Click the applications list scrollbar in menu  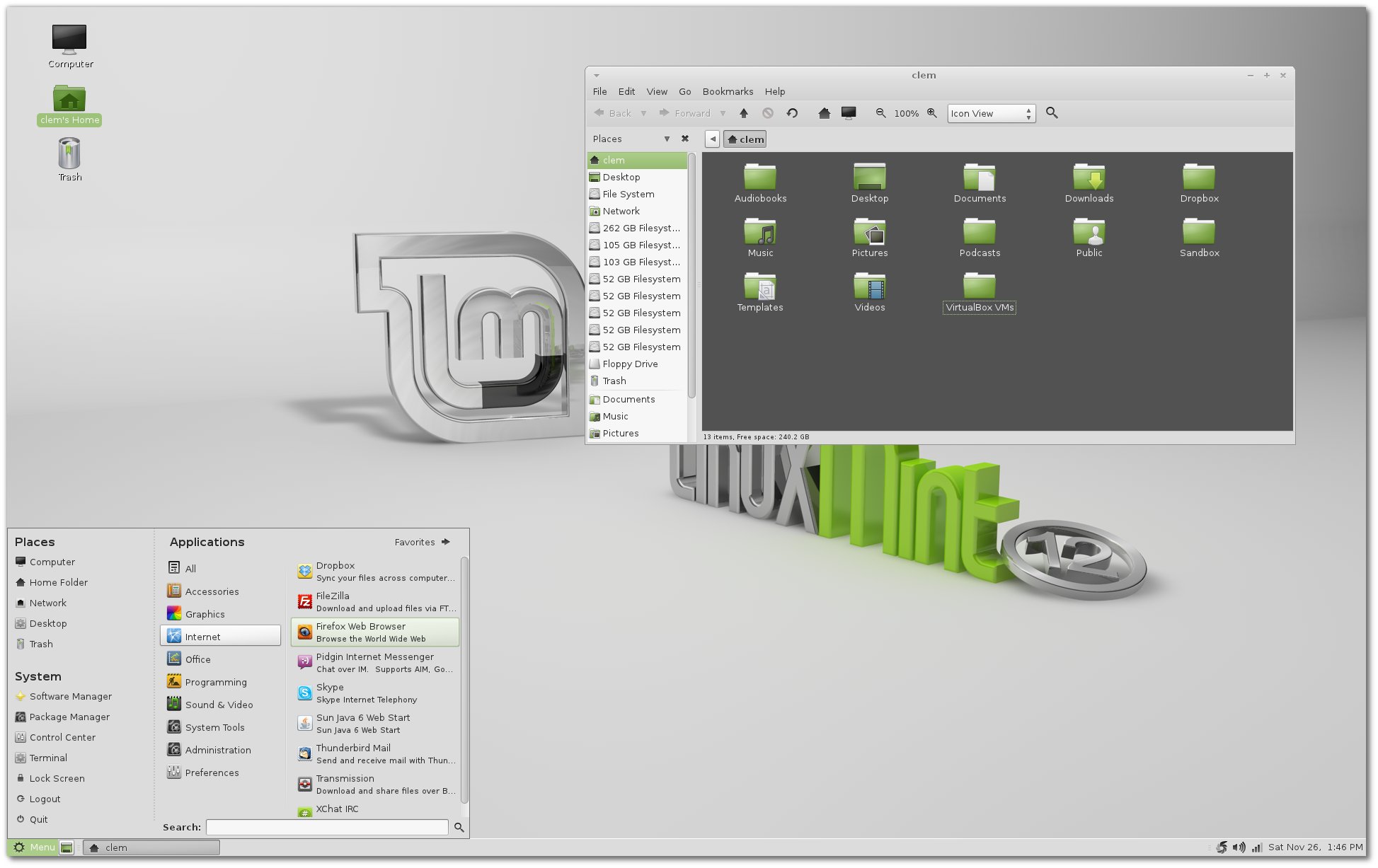click(x=464, y=679)
